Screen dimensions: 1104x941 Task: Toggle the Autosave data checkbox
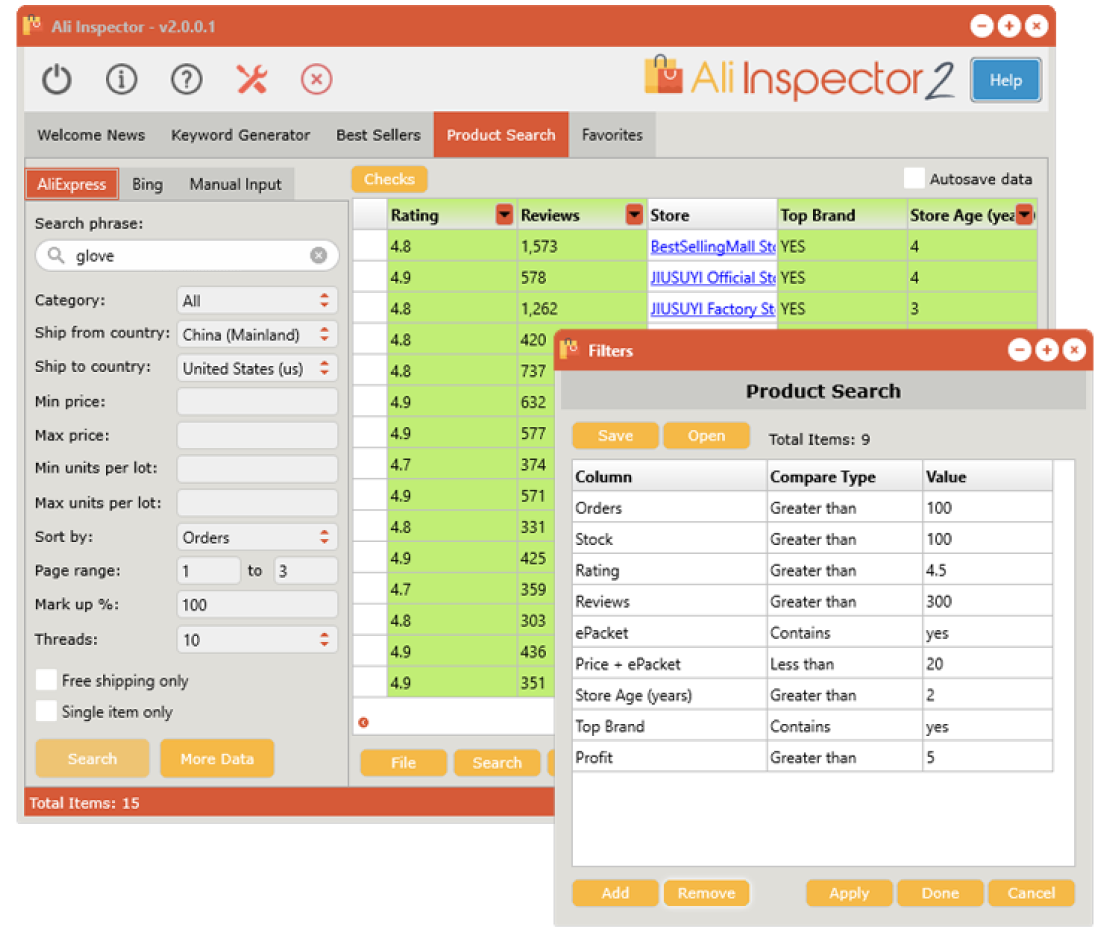[913, 178]
